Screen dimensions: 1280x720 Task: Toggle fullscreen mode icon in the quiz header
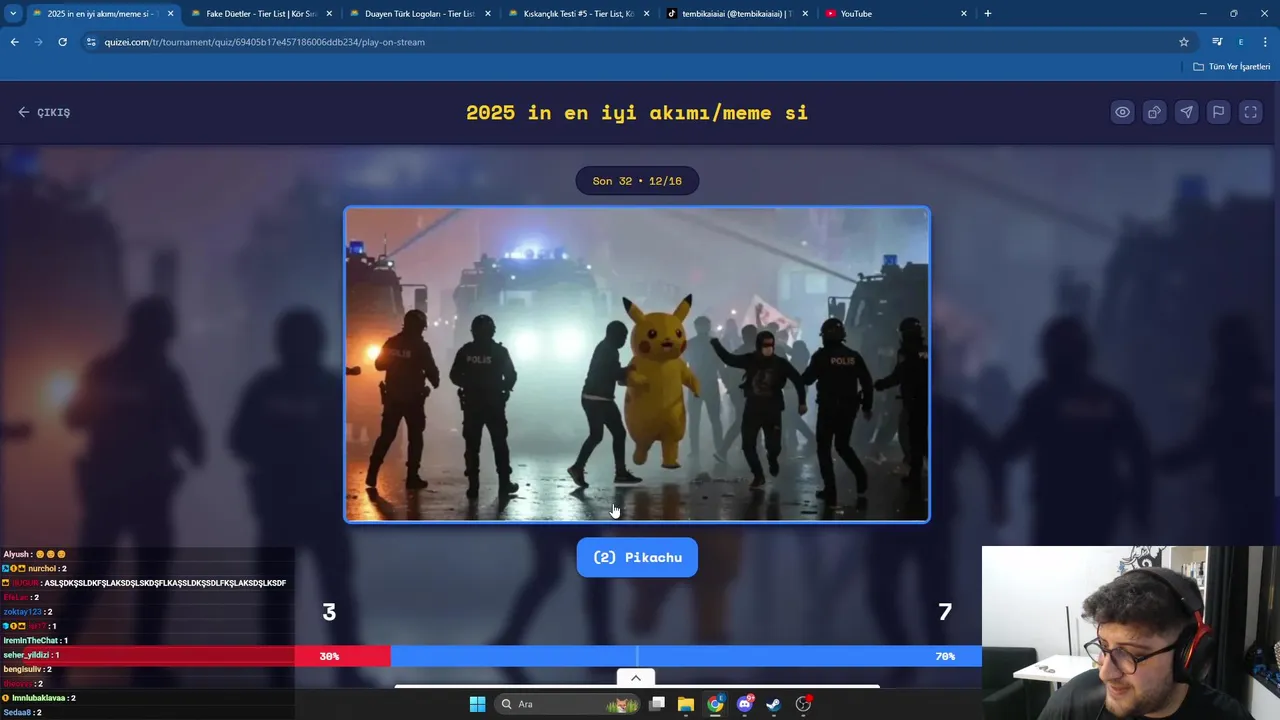(x=1250, y=112)
